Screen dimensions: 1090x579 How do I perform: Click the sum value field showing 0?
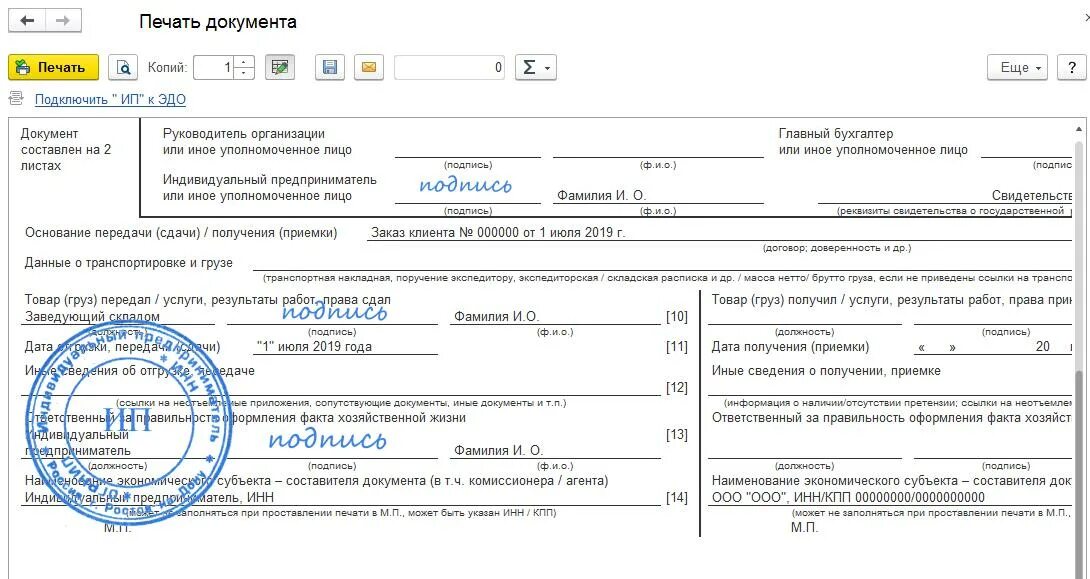tap(450, 67)
